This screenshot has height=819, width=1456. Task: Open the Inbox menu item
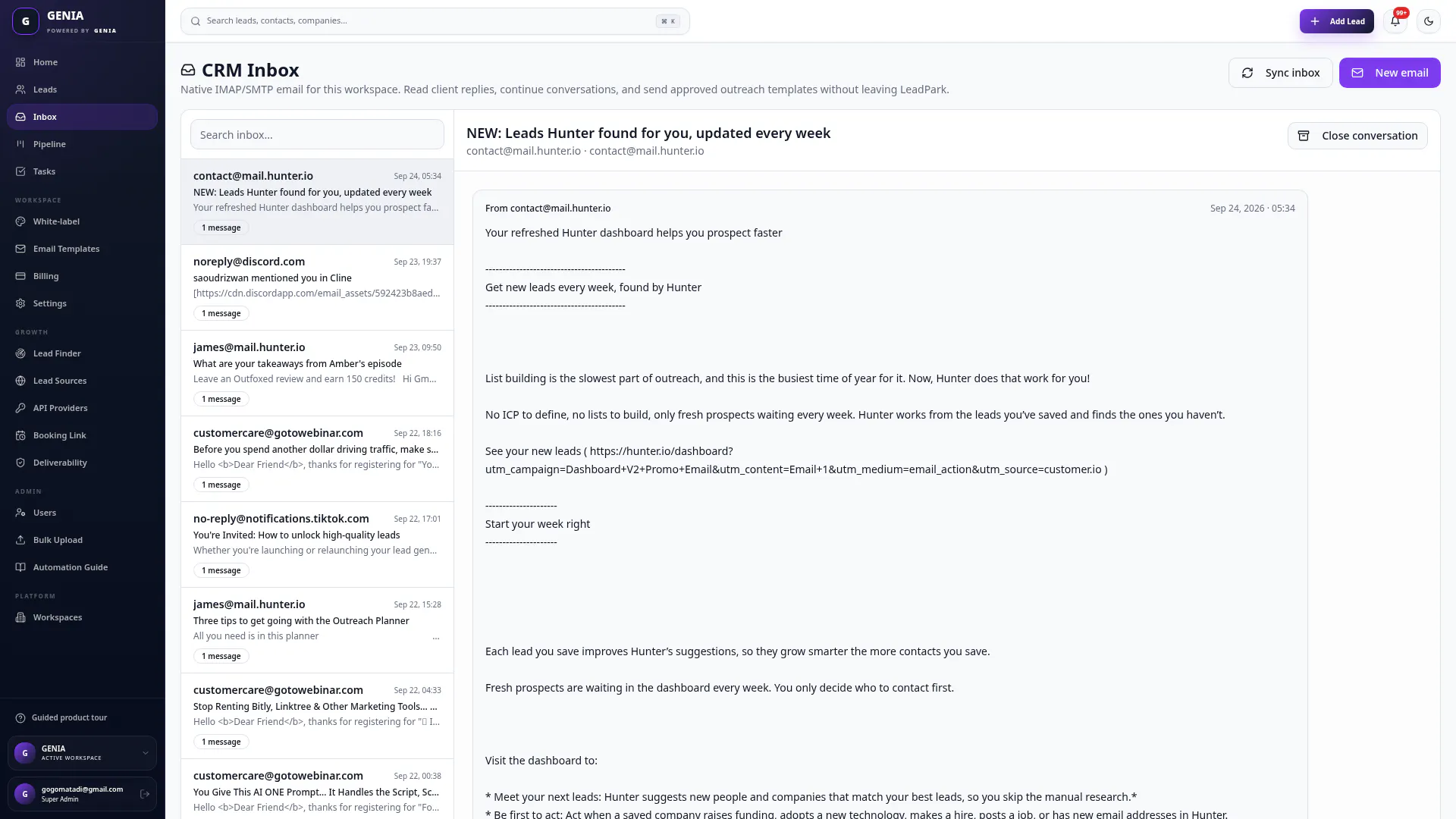coord(82,117)
